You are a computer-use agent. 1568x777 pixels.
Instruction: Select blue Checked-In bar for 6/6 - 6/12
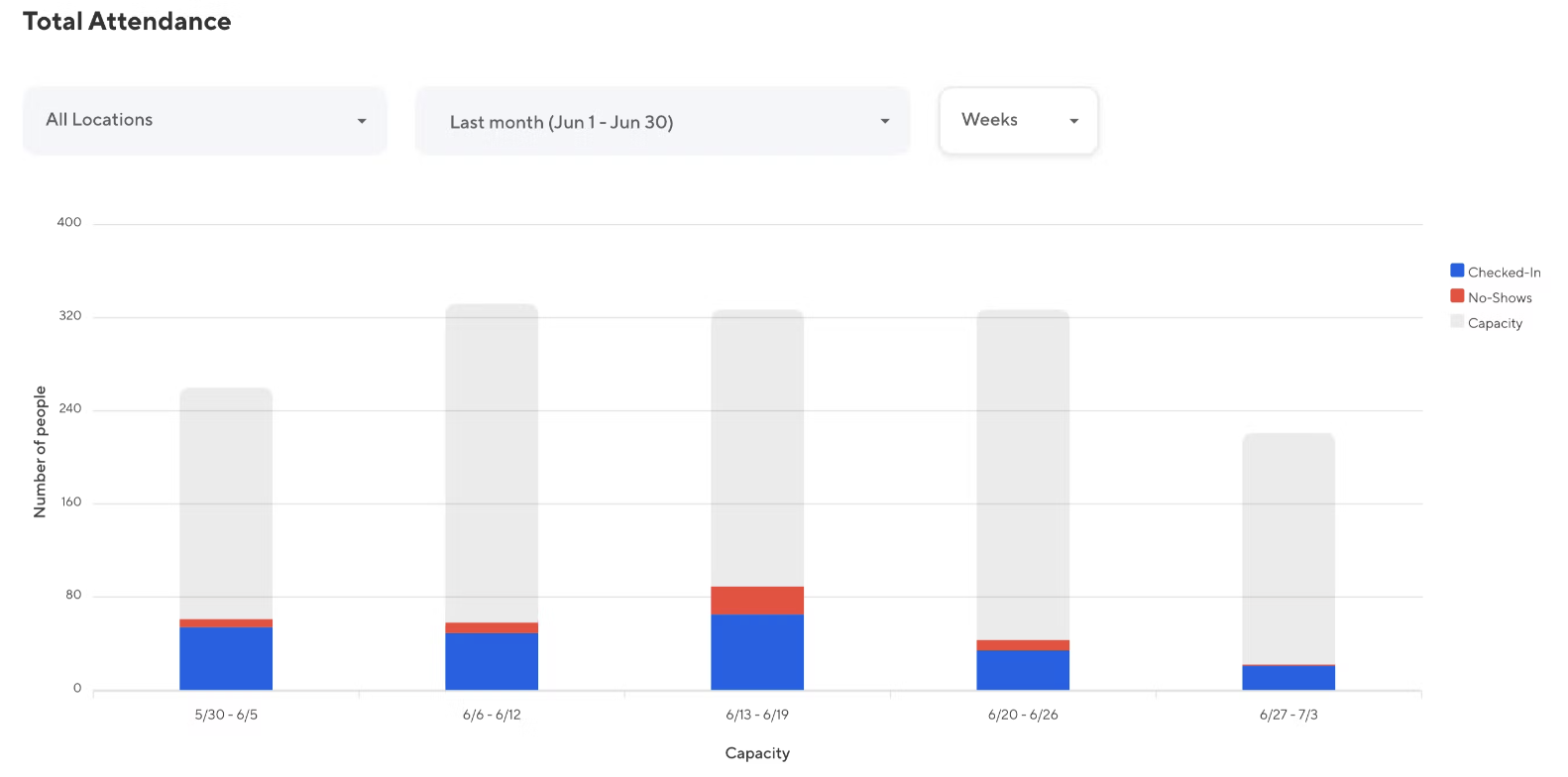(x=492, y=661)
